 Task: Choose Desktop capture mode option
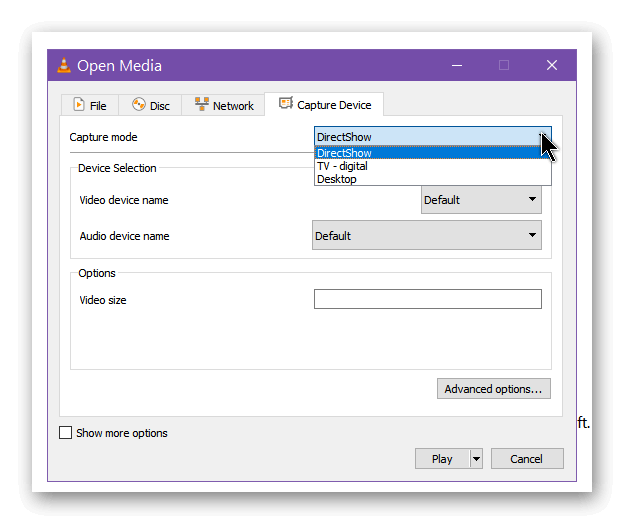[433, 179]
